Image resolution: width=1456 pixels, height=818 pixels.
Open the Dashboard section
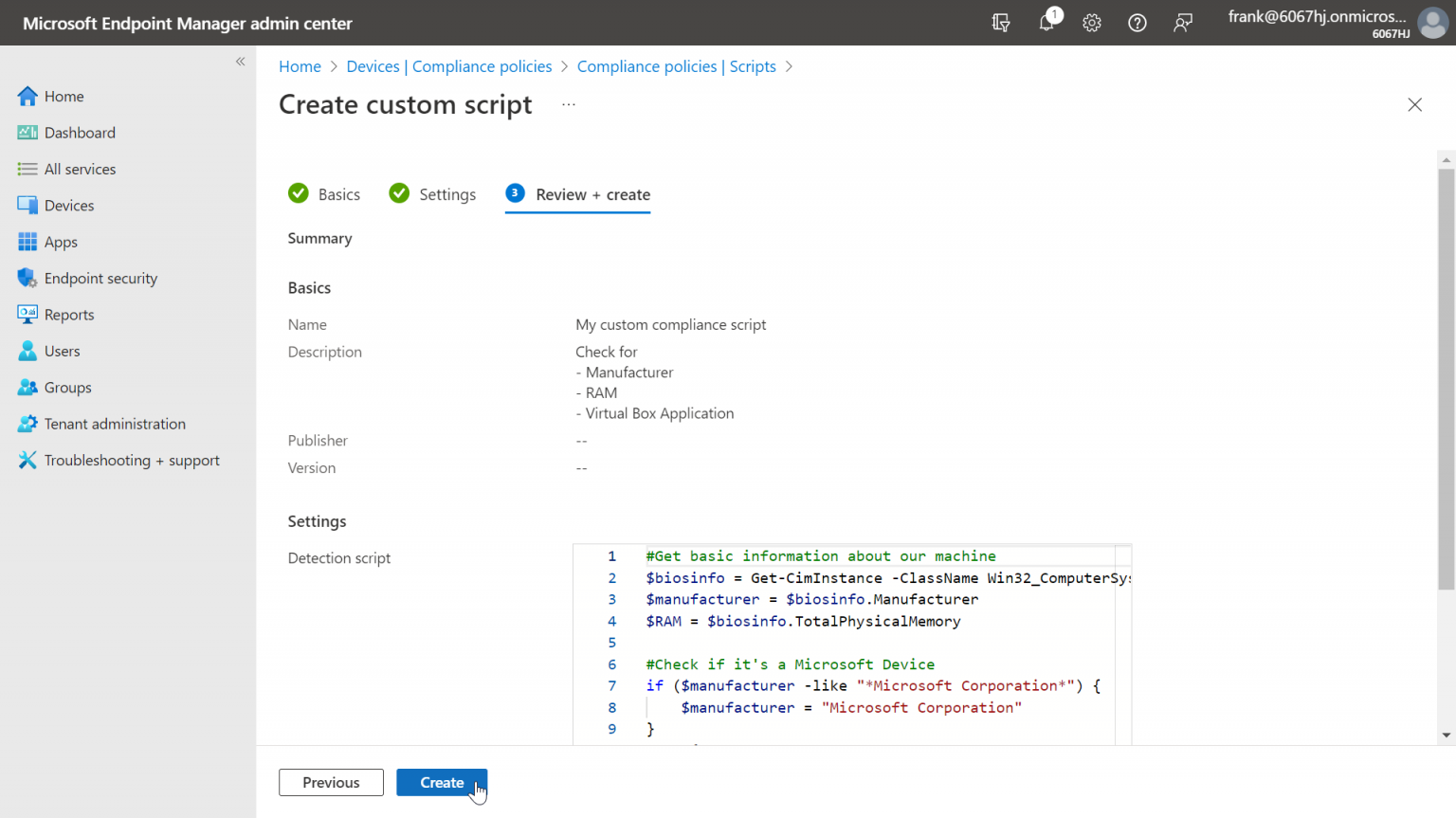click(79, 132)
